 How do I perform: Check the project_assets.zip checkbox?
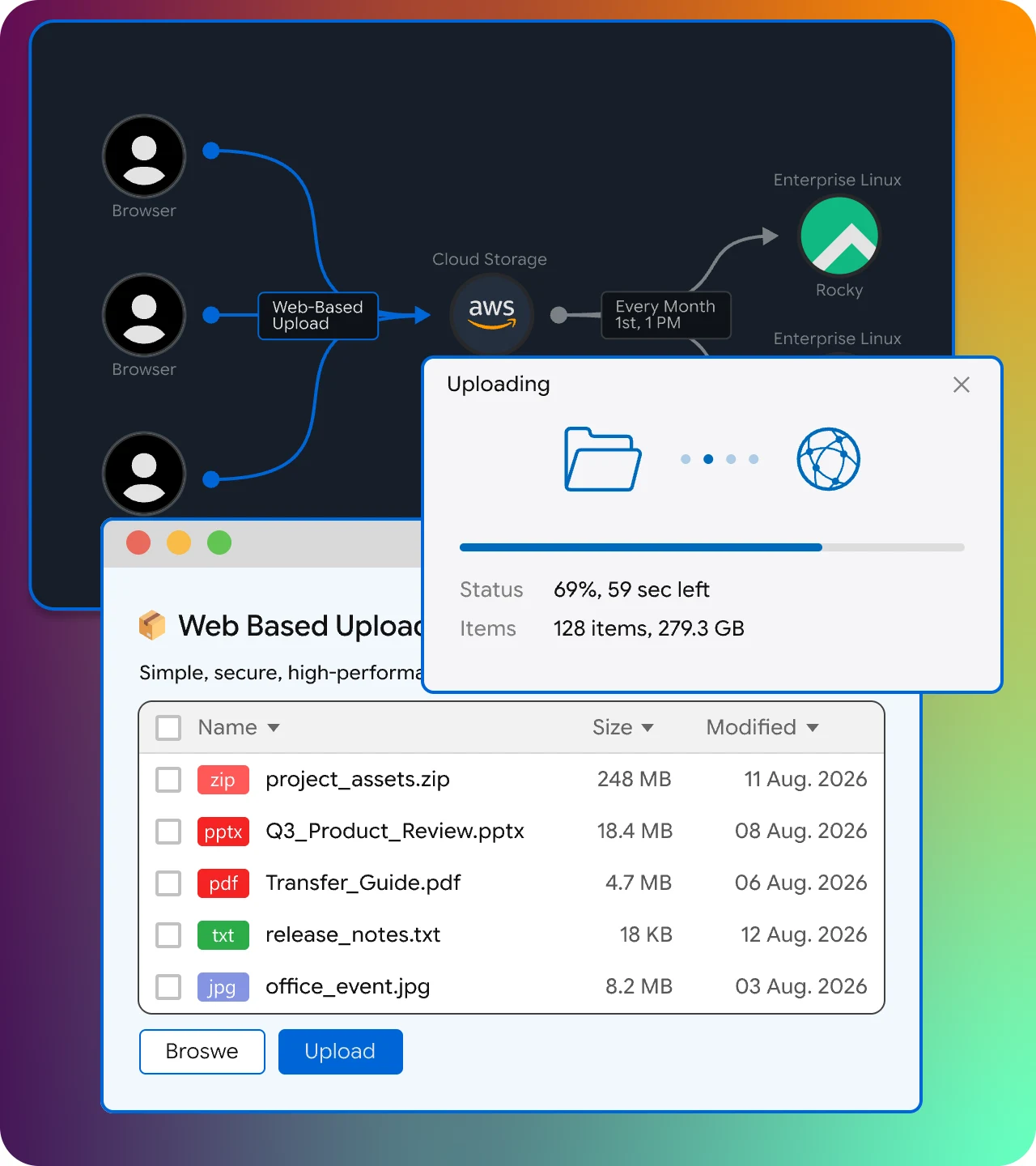168,780
